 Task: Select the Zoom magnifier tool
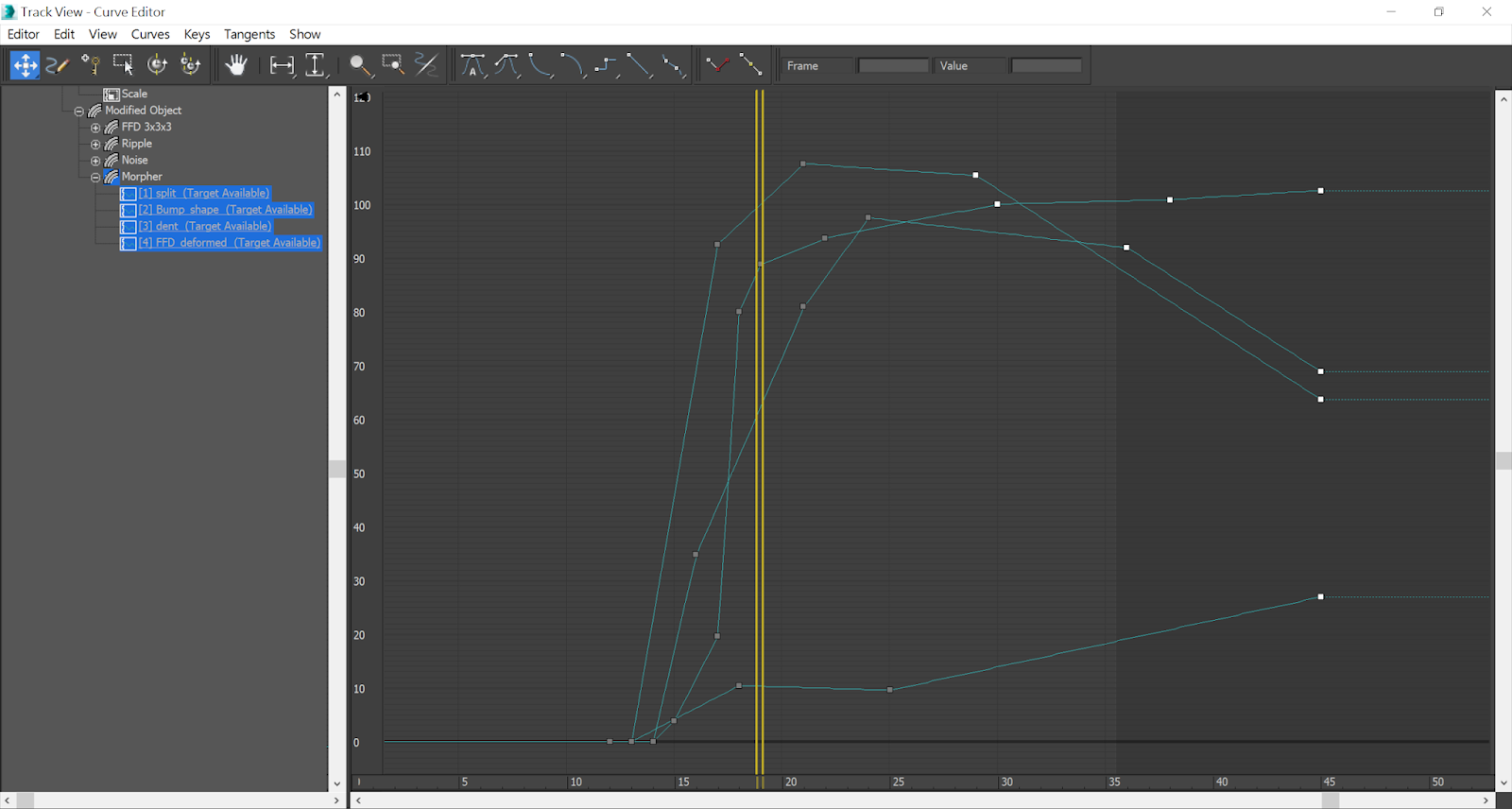pyautogui.click(x=360, y=65)
